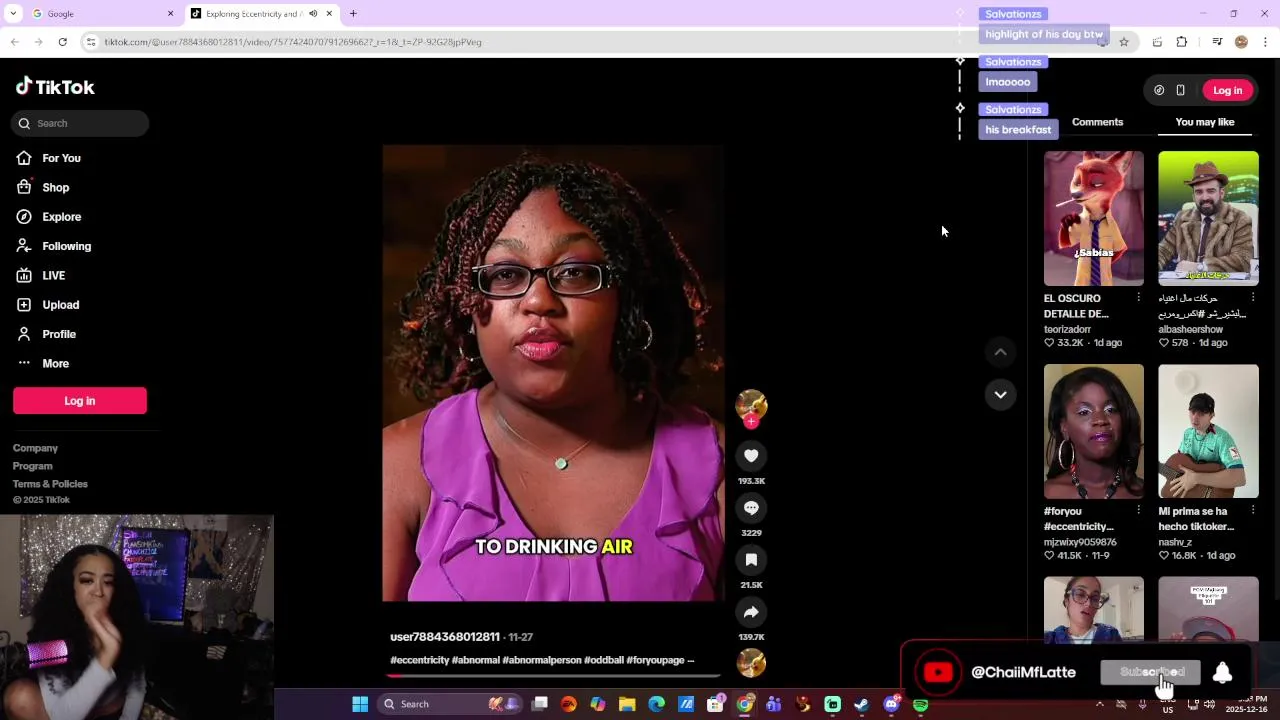Like the video with the heart icon
This screenshot has width=1280, height=720.
(751, 456)
